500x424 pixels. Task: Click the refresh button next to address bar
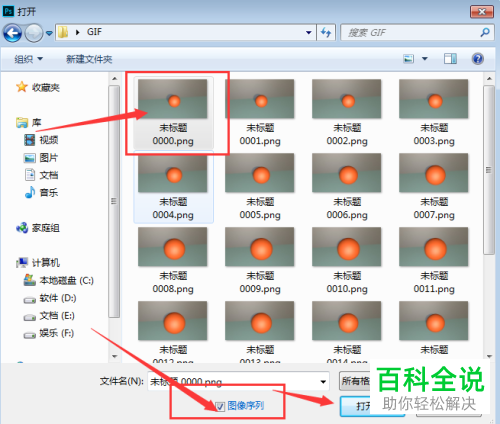tap(326, 33)
